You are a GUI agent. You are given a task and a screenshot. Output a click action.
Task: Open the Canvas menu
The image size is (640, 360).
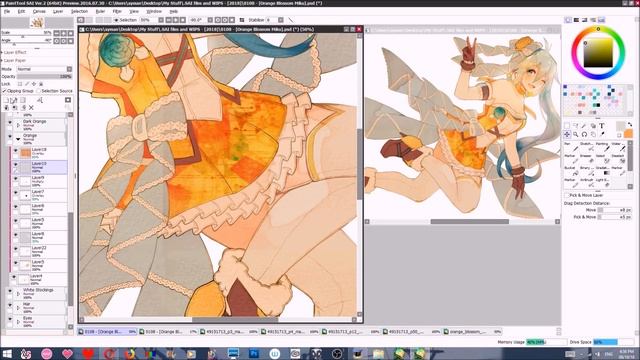pos(39,11)
